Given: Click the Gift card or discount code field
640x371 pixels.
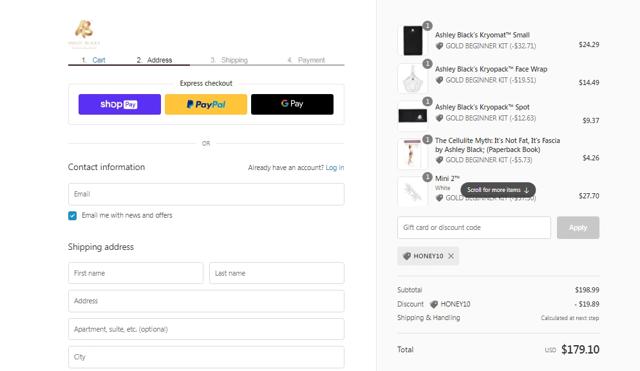Looking at the screenshot, I should [474, 228].
